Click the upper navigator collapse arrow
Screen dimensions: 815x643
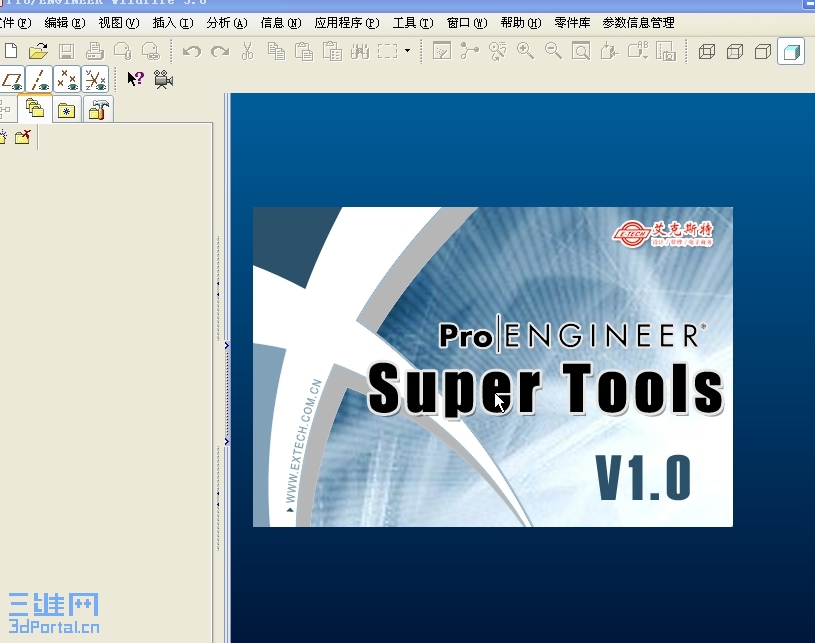point(227,346)
